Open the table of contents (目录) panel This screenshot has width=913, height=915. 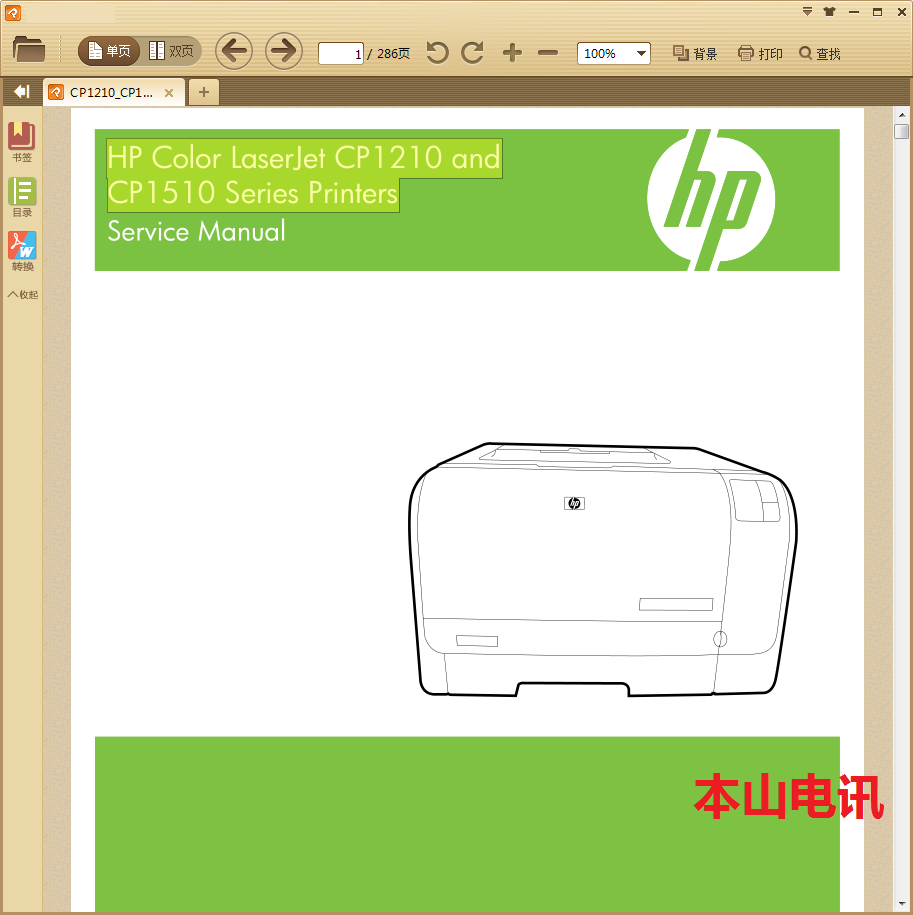coord(22,197)
